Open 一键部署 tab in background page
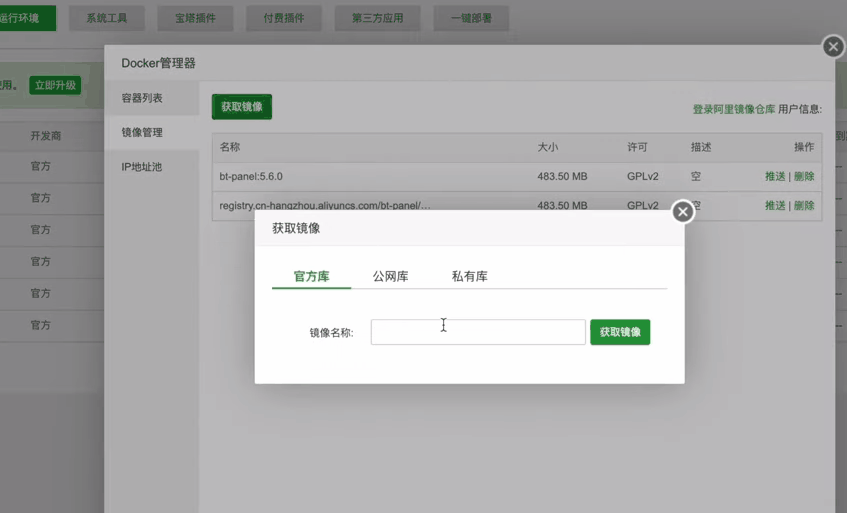 pyautogui.click(x=472, y=18)
